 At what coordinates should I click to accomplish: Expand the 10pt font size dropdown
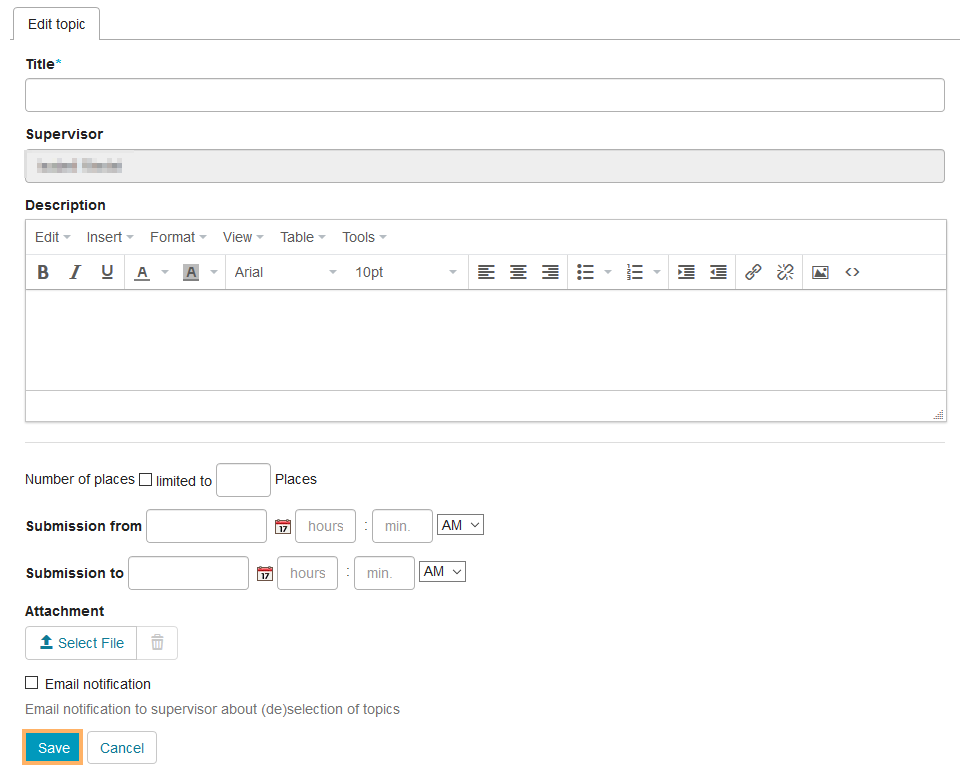(406, 272)
